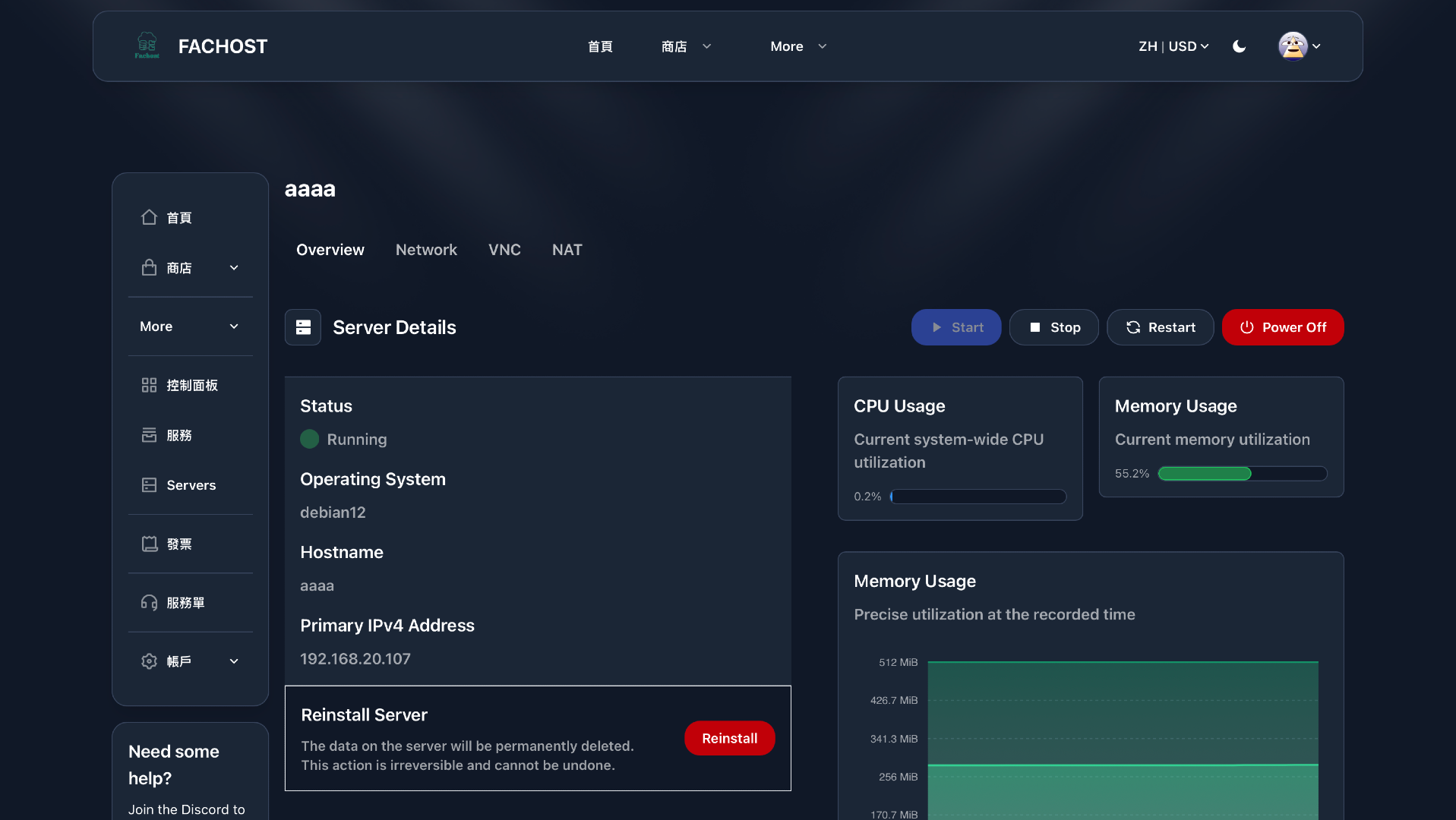1456x820 pixels.
Task: Click the Restart server button
Action: point(1160,327)
